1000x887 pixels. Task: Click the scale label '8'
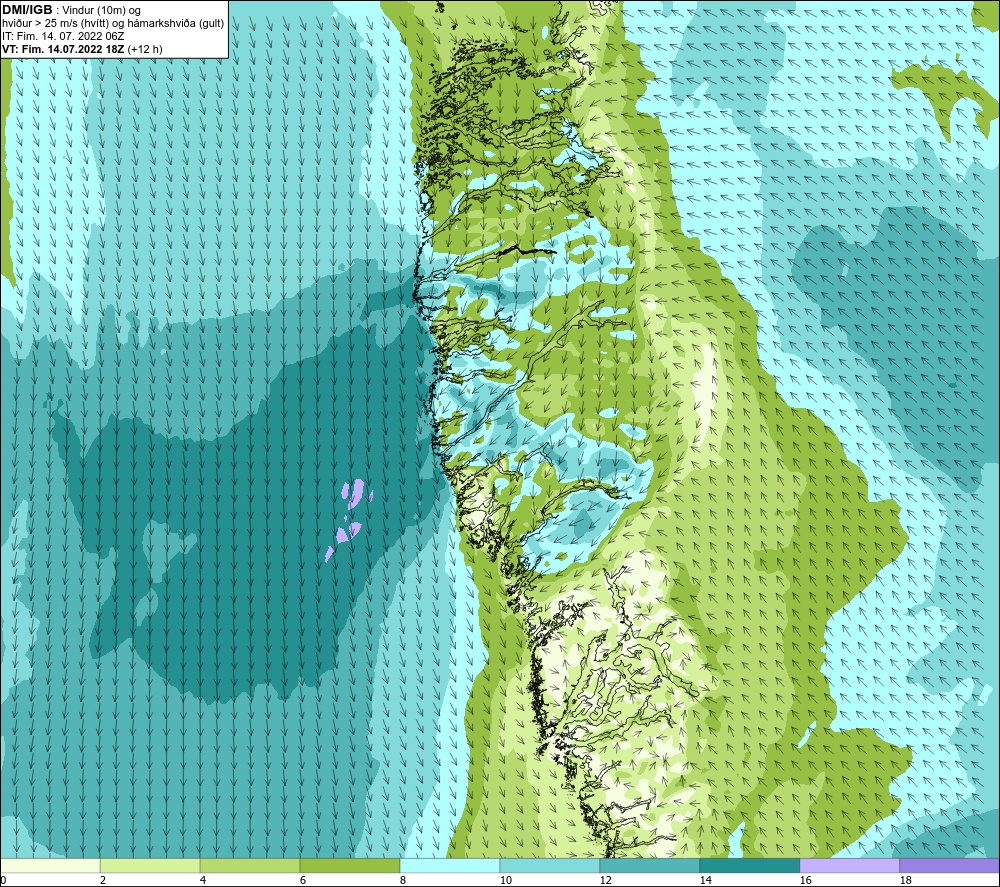pos(403,880)
